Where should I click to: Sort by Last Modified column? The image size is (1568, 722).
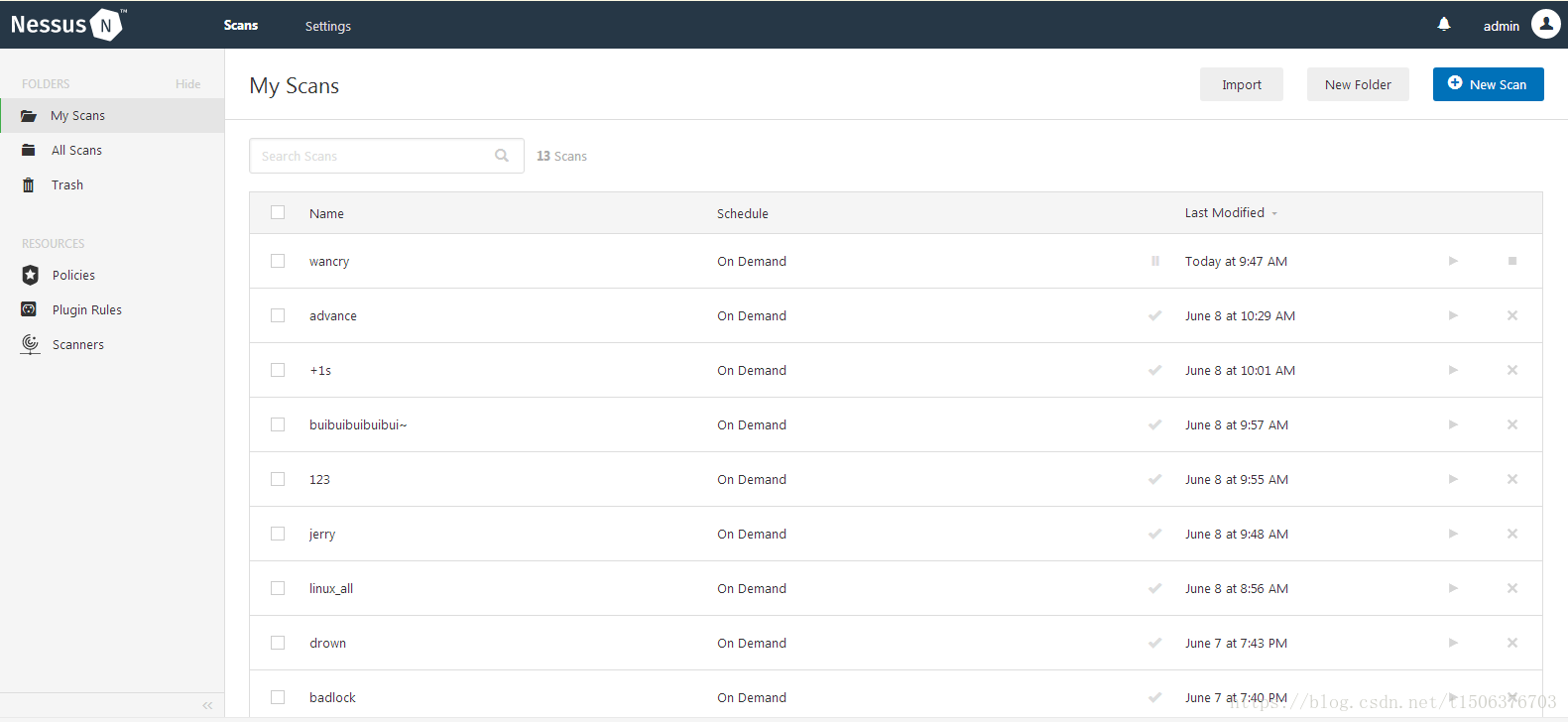(x=1231, y=213)
